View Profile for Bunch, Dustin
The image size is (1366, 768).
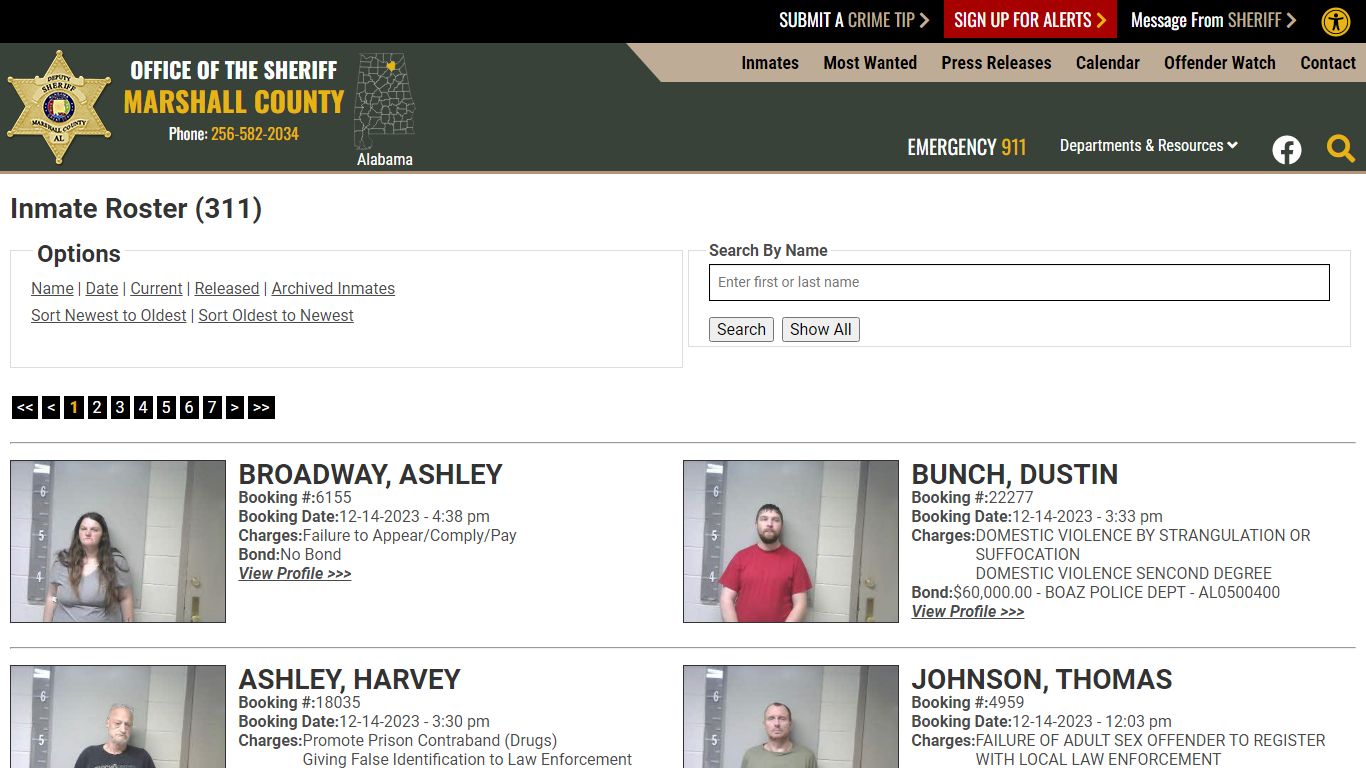click(x=968, y=611)
